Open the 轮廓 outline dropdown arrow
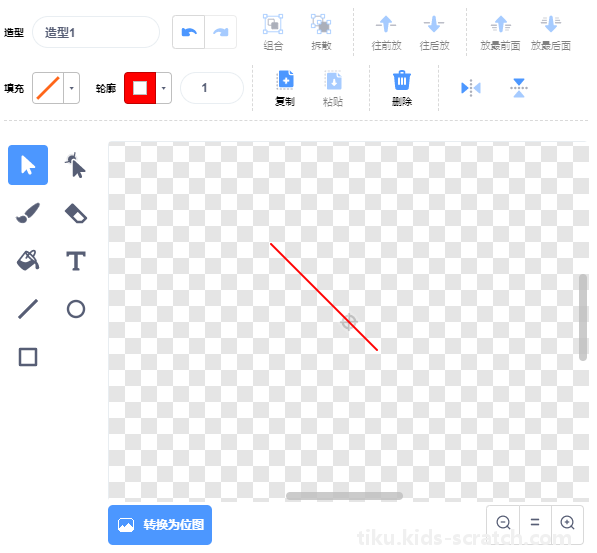Screen dimensions: 597x553 point(164,88)
